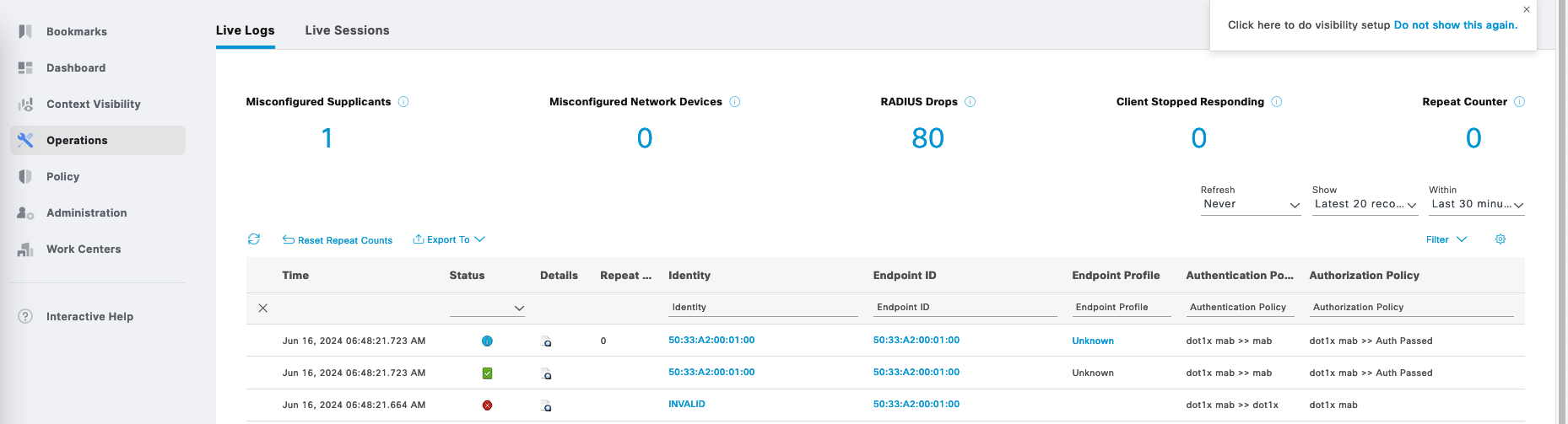
Task: Click the info icon beside Misconfigured Supplicants
Action: point(403,102)
